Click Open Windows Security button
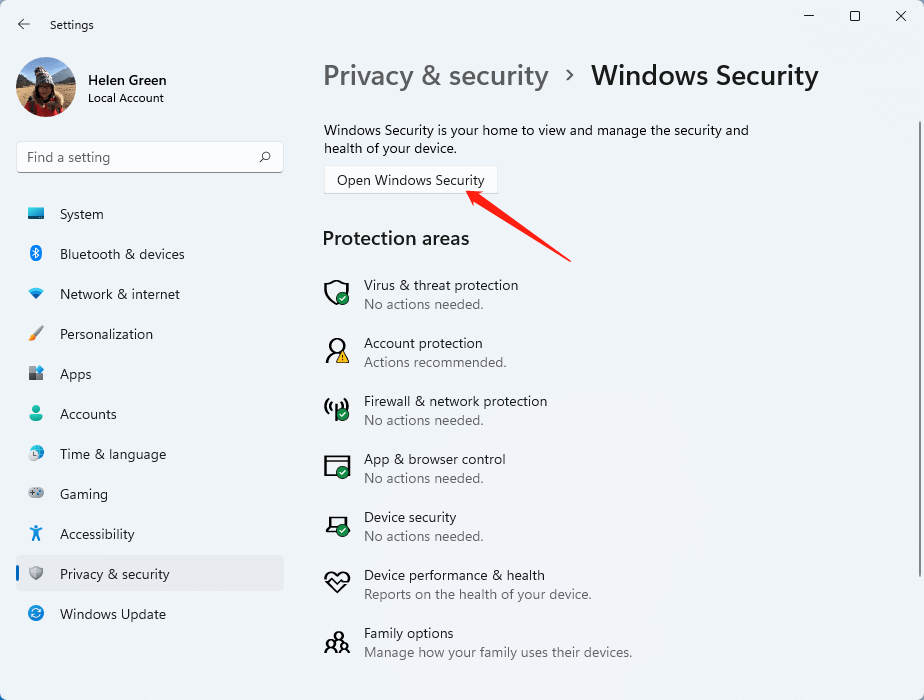 coord(411,180)
